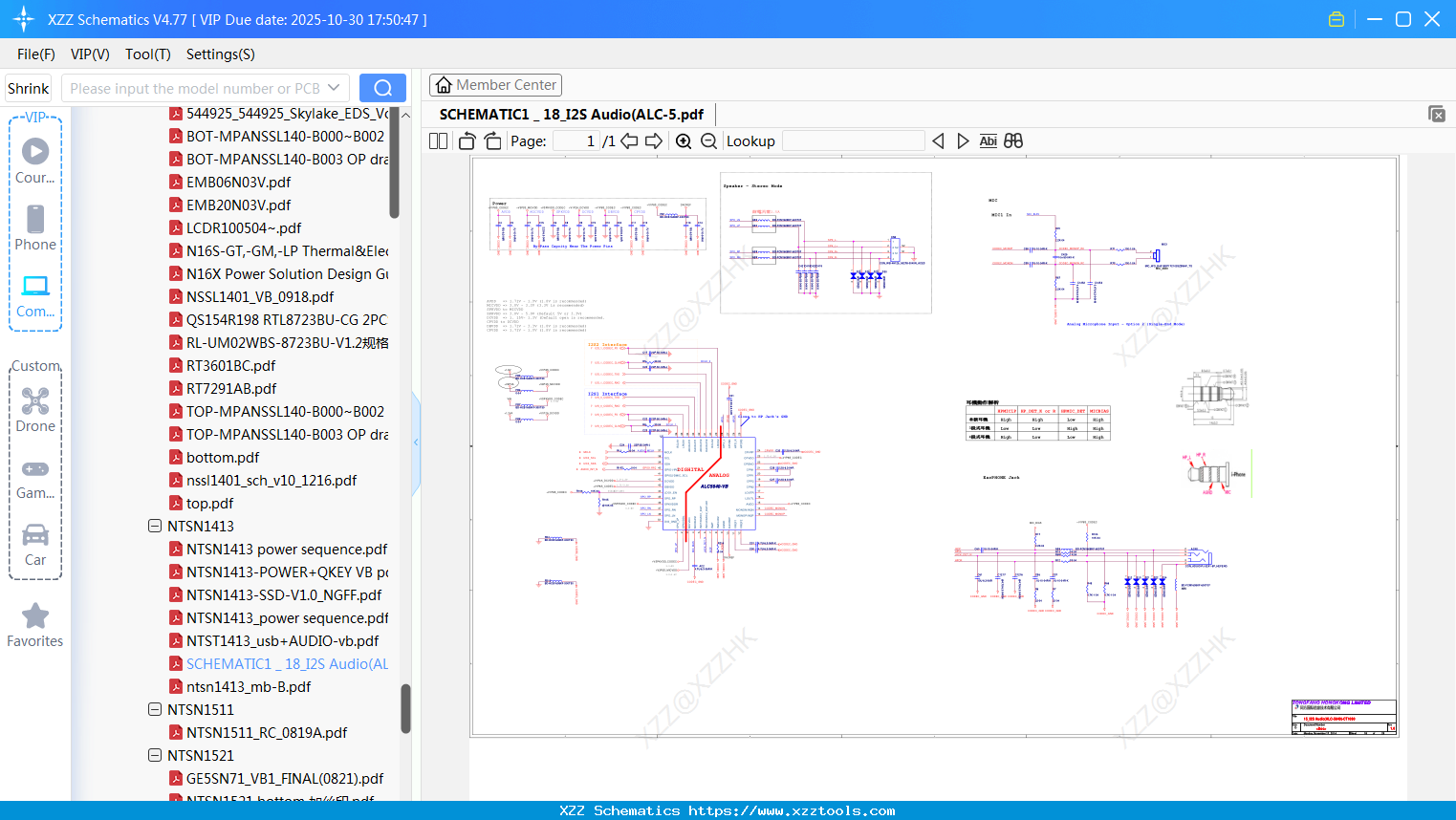Zoom in on the schematic
The height and width of the screenshot is (820, 1456).
(x=684, y=141)
